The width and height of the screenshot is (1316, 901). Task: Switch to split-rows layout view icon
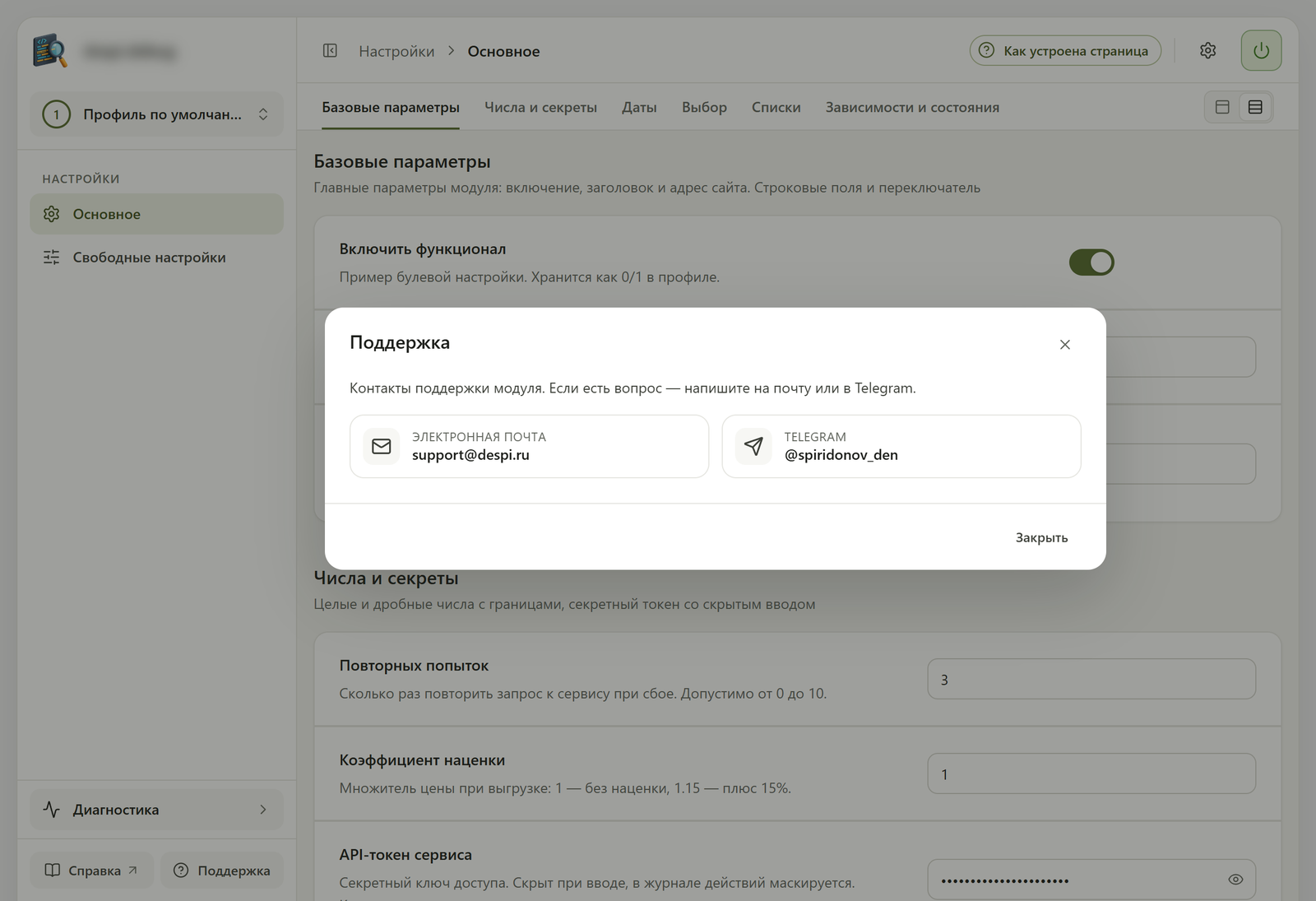(x=1255, y=107)
